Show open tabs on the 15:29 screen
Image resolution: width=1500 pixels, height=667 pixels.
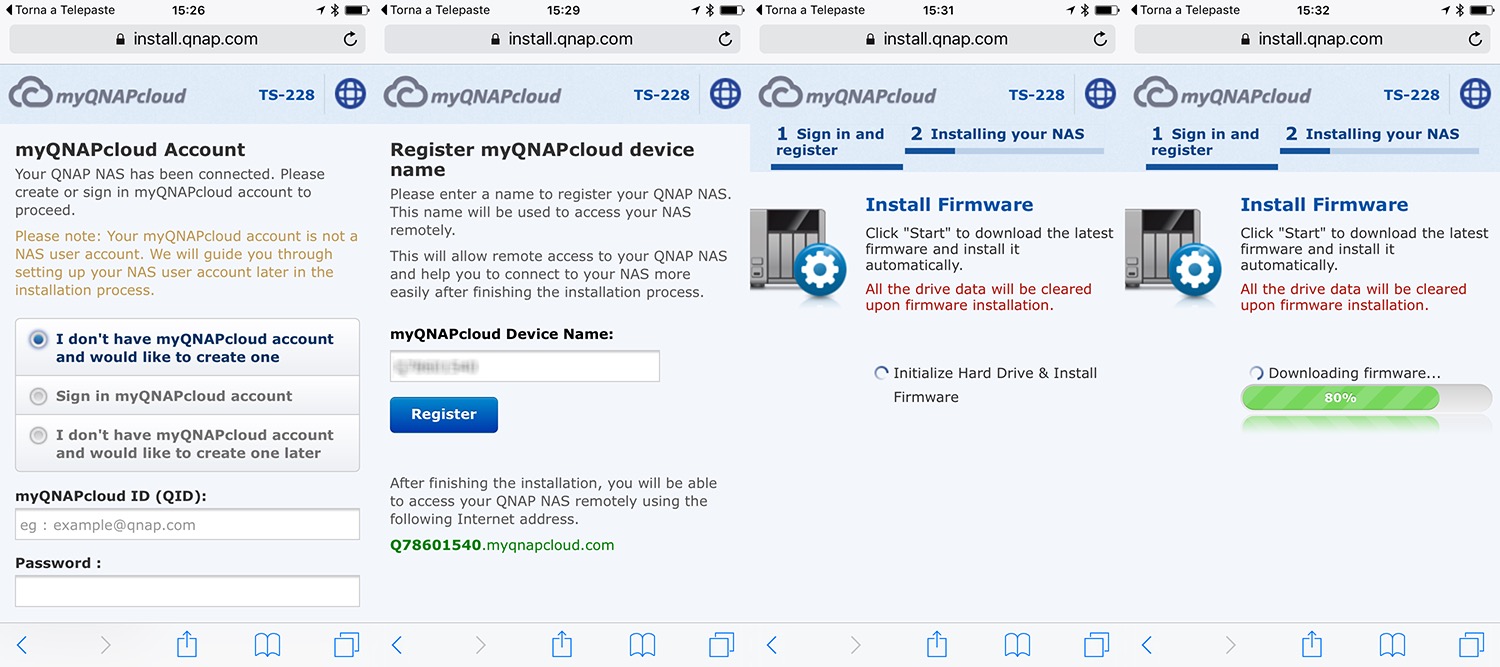(722, 645)
